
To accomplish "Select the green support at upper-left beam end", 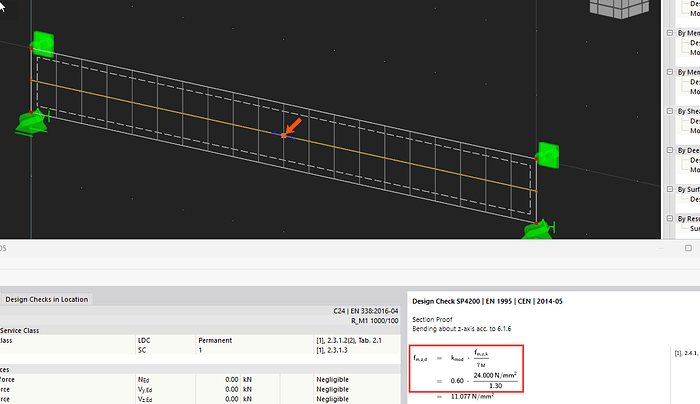I will [x=43, y=44].
